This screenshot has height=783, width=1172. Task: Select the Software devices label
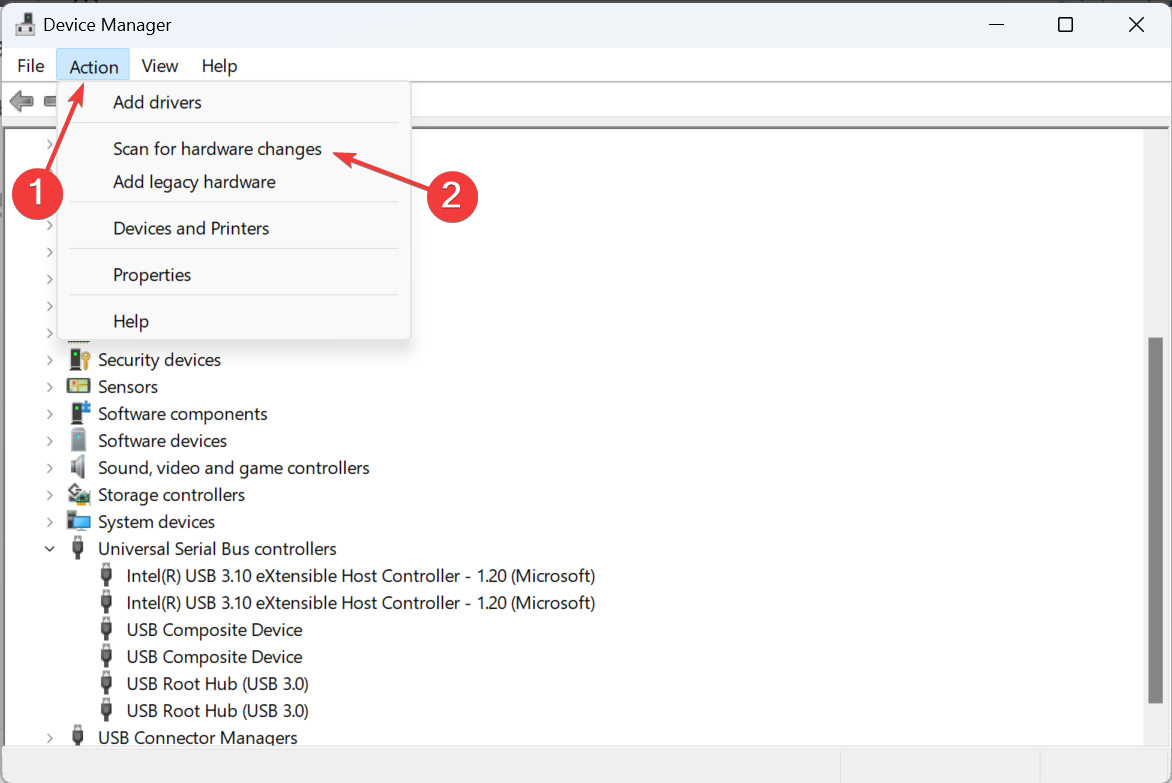(x=162, y=441)
